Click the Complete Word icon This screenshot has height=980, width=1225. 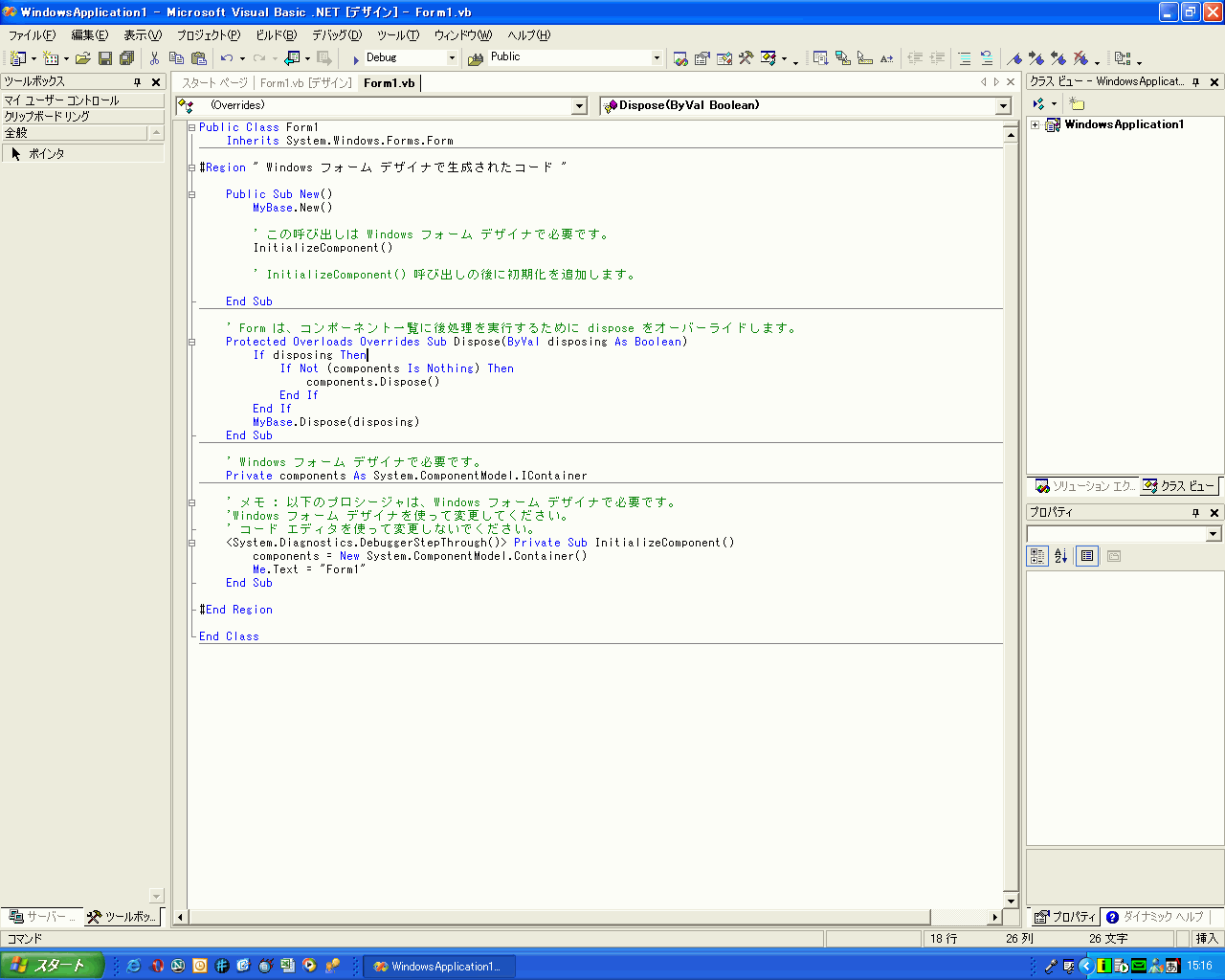click(x=887, y=58)
